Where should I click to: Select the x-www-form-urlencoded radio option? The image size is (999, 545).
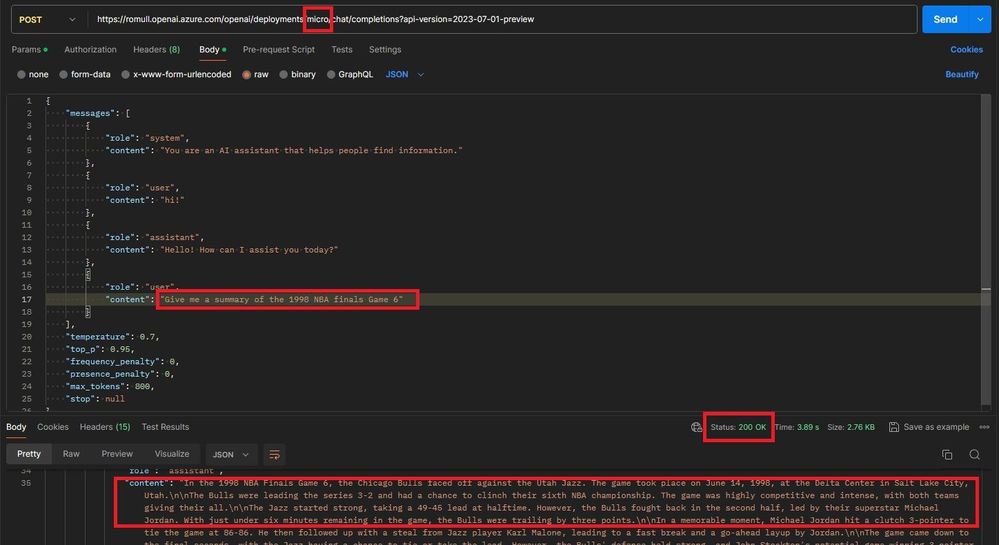tap(126, 75)
